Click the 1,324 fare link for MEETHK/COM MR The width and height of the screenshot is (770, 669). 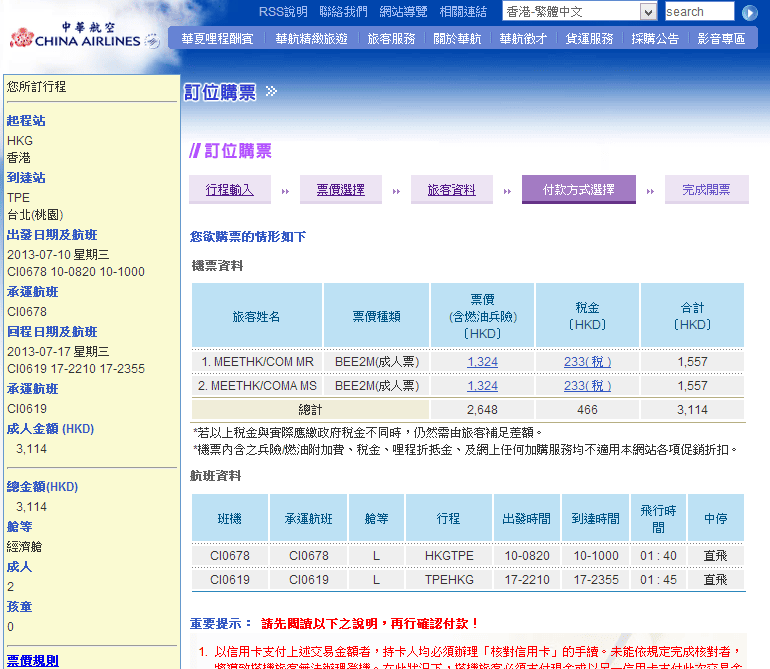(482, 362)
